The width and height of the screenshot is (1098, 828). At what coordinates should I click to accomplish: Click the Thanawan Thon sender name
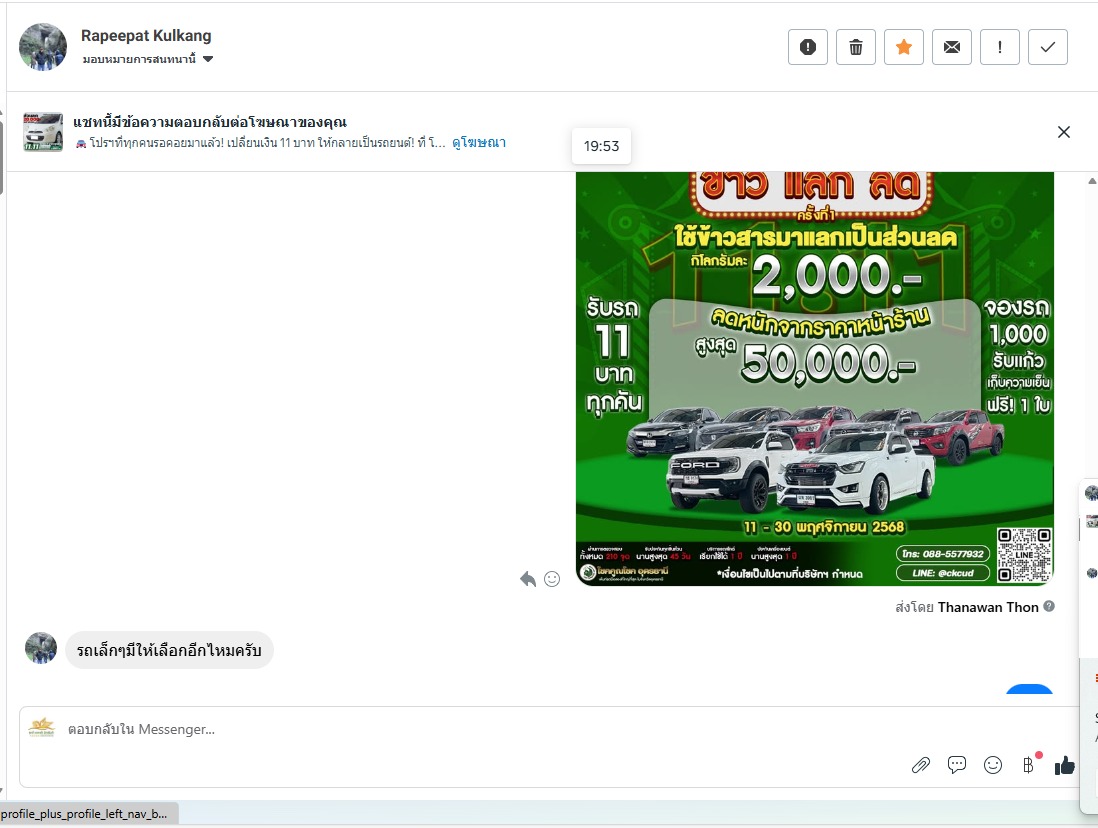(988, 607)
